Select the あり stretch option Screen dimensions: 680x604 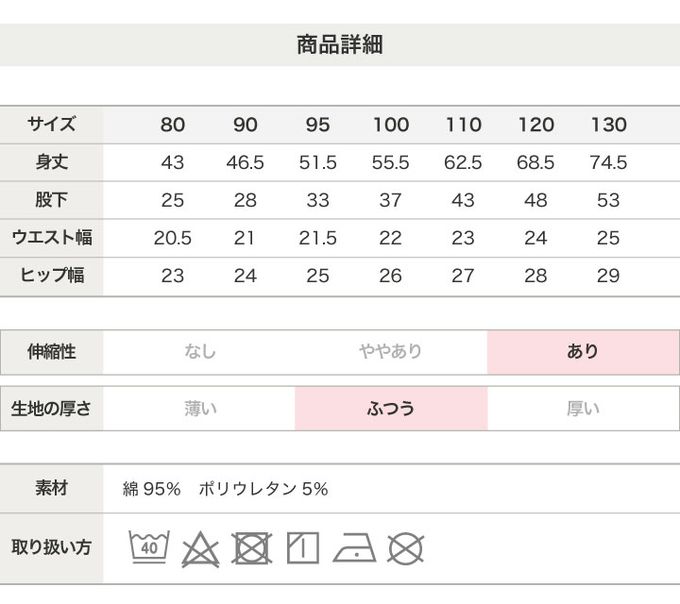582,352
